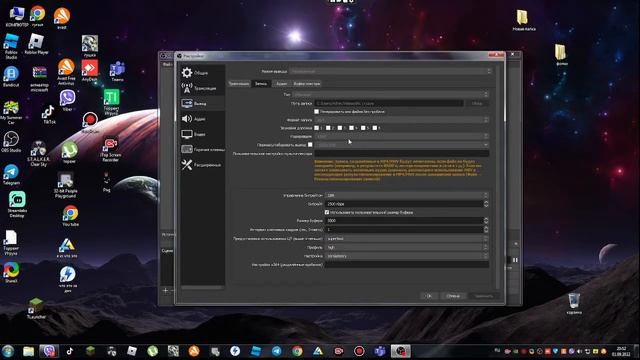Screen dimensions: 640x360
Task: Toggle audio track 3 checkbox
Action: pos(340,128)
